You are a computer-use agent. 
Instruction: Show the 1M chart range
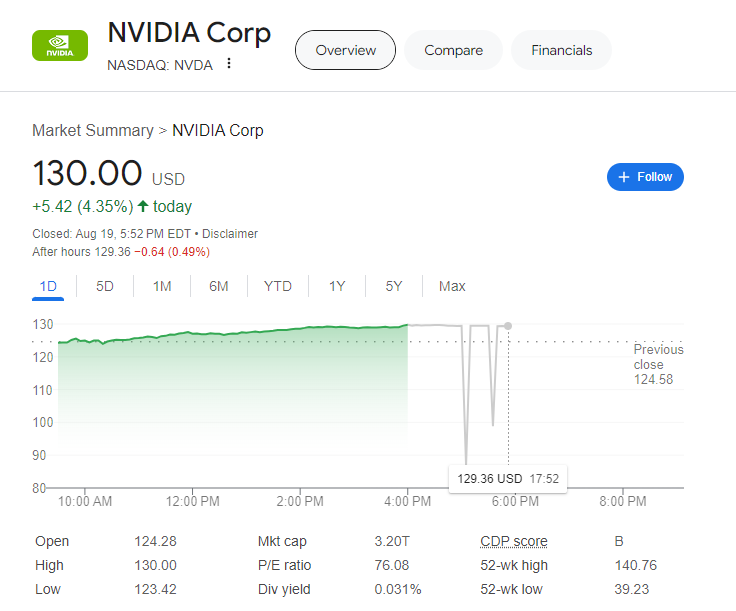[162, 286]
